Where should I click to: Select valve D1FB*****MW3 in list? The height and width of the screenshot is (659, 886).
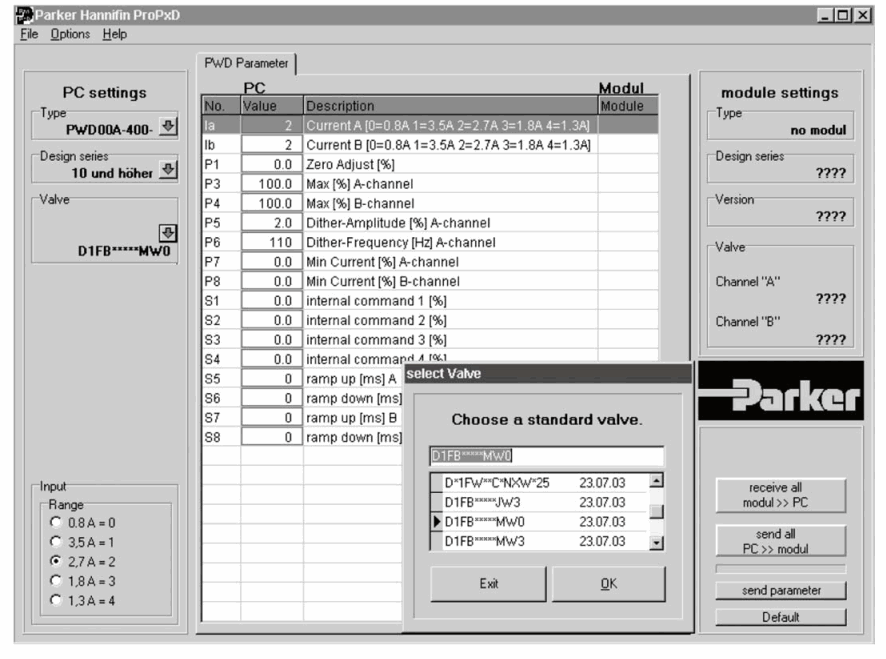click(x=540, y=541)
